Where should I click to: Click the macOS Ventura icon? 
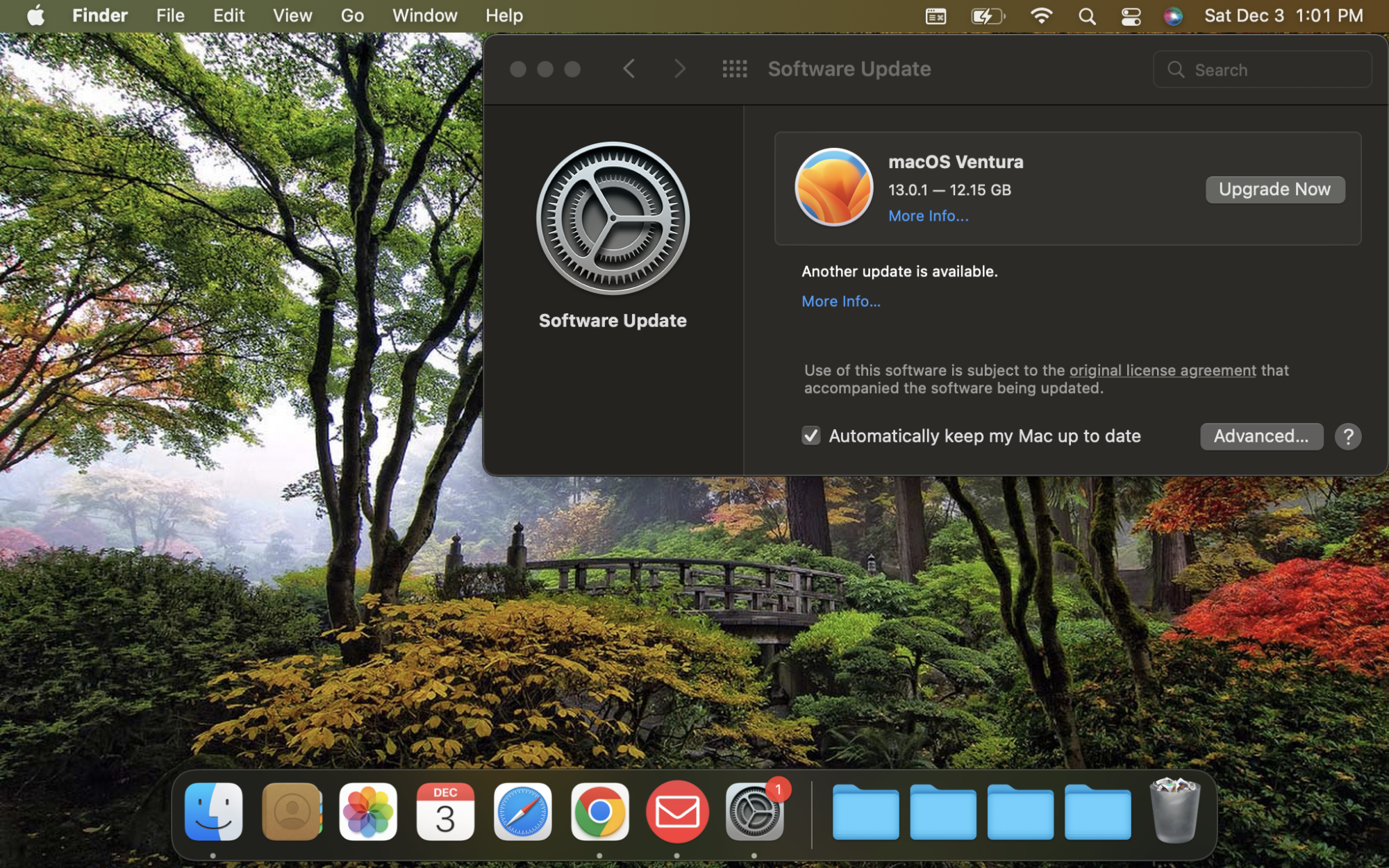point(833,187)
